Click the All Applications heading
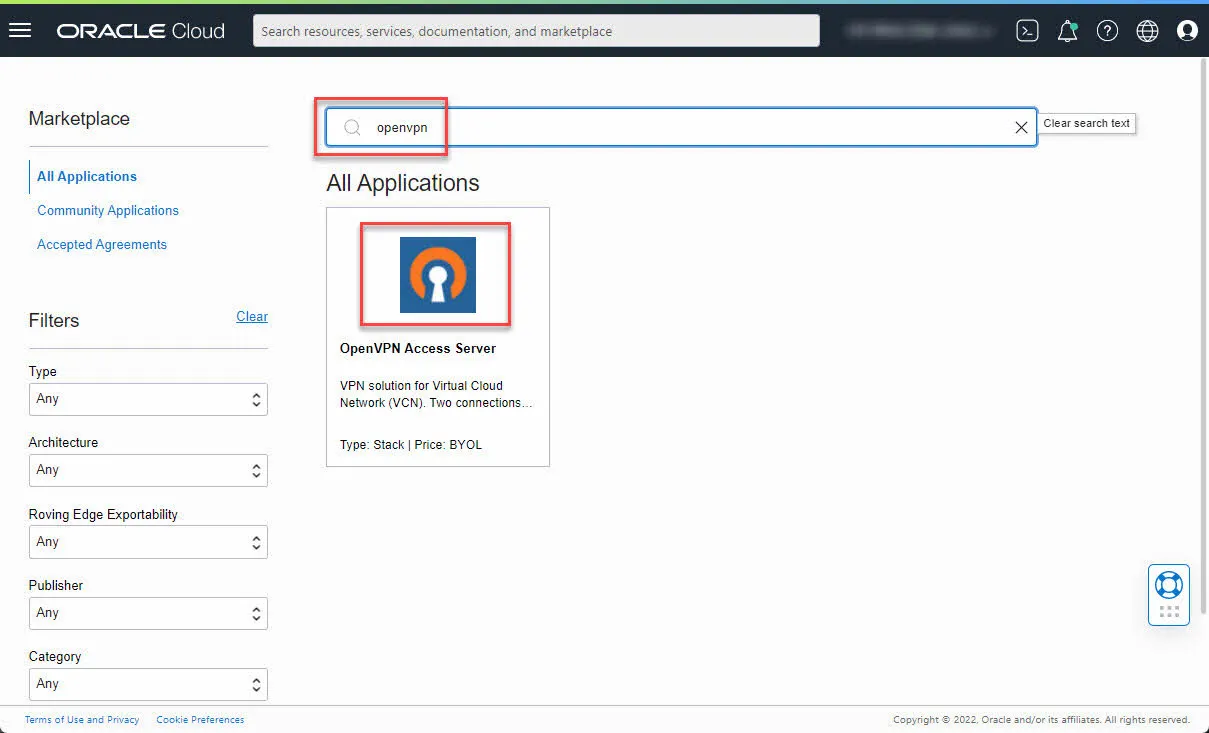Viewport: 1209px width, 733px height. [403, 183]
